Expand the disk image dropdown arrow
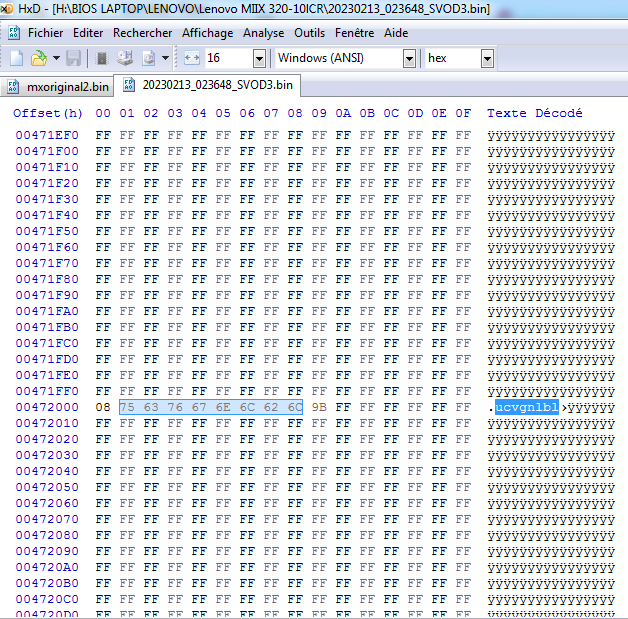This screenshot has height=619, width=628. click(165, 58)
